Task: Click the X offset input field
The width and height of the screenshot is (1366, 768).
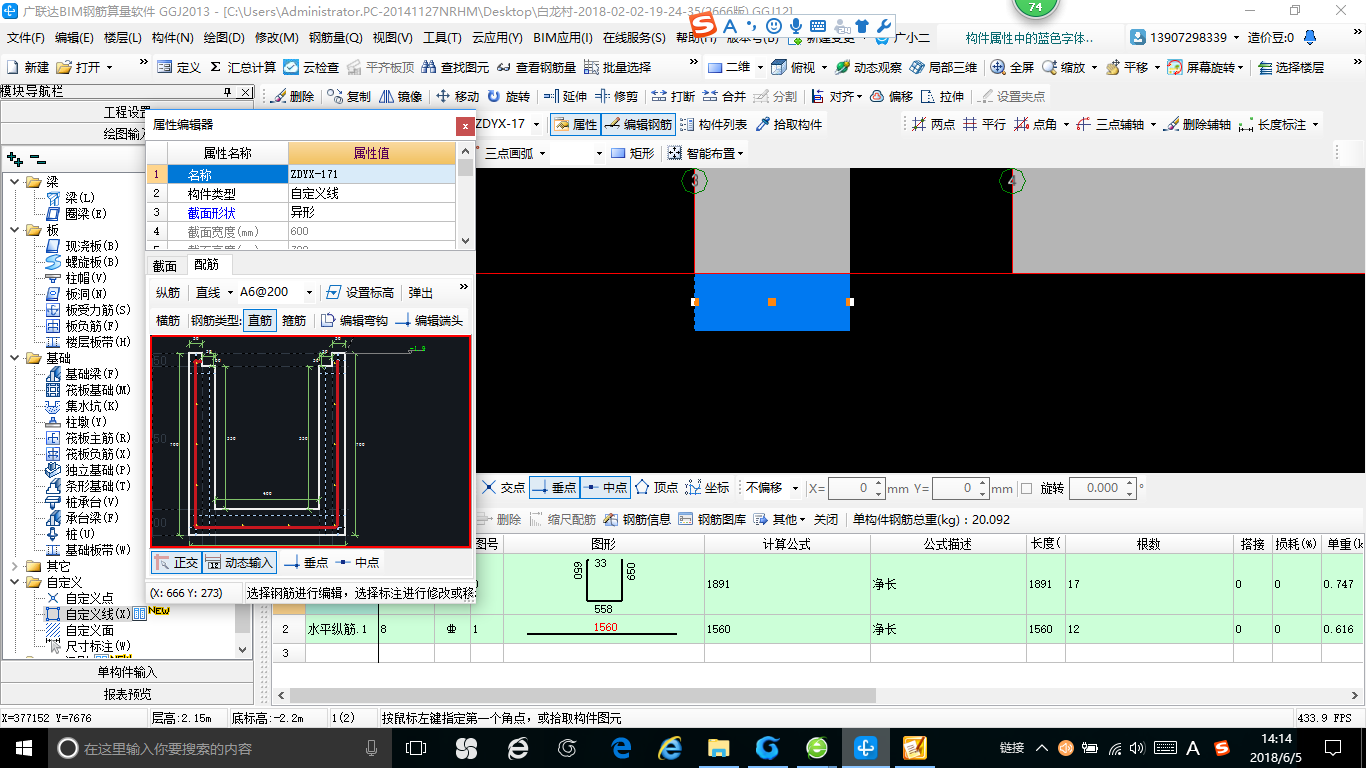Action: click(858, 488)
